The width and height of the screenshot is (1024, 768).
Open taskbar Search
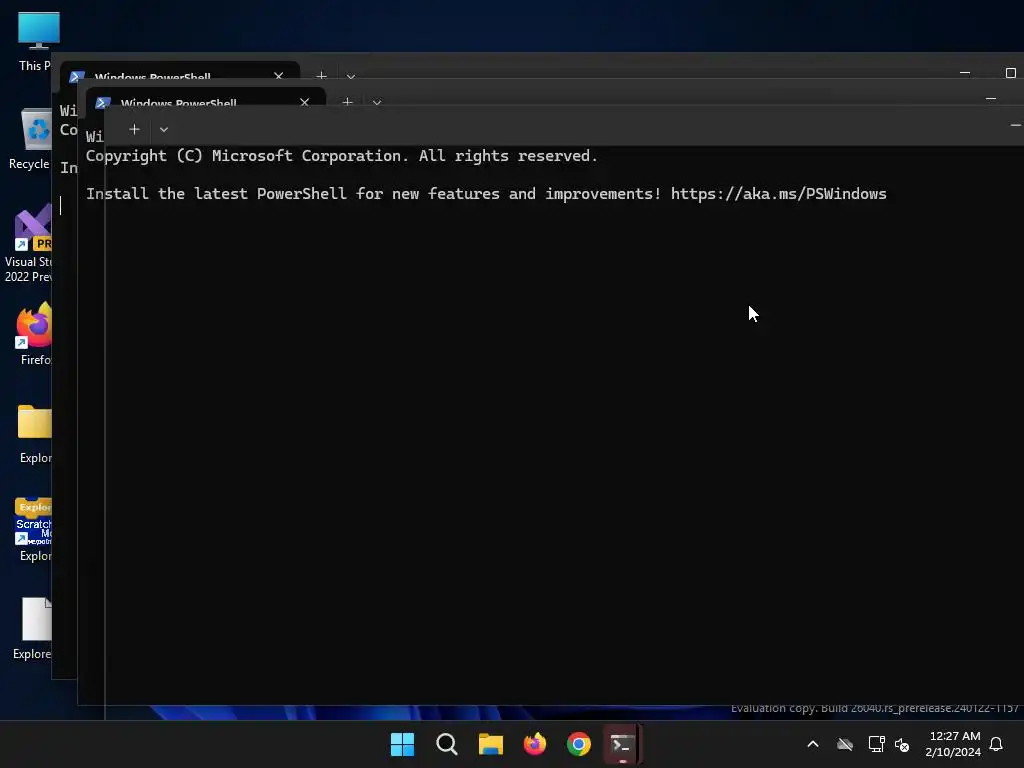point(447,744)
